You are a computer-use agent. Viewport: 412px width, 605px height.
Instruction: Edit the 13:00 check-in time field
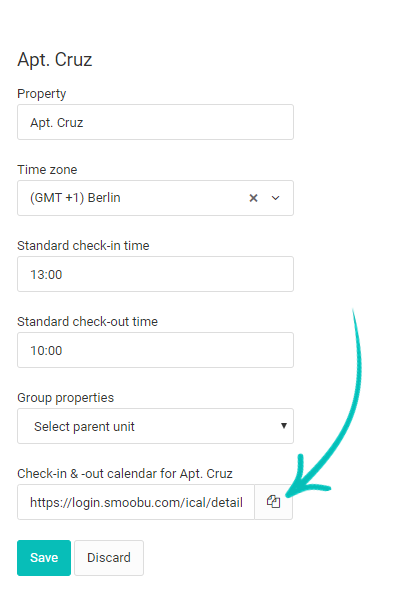click(155, 274)
